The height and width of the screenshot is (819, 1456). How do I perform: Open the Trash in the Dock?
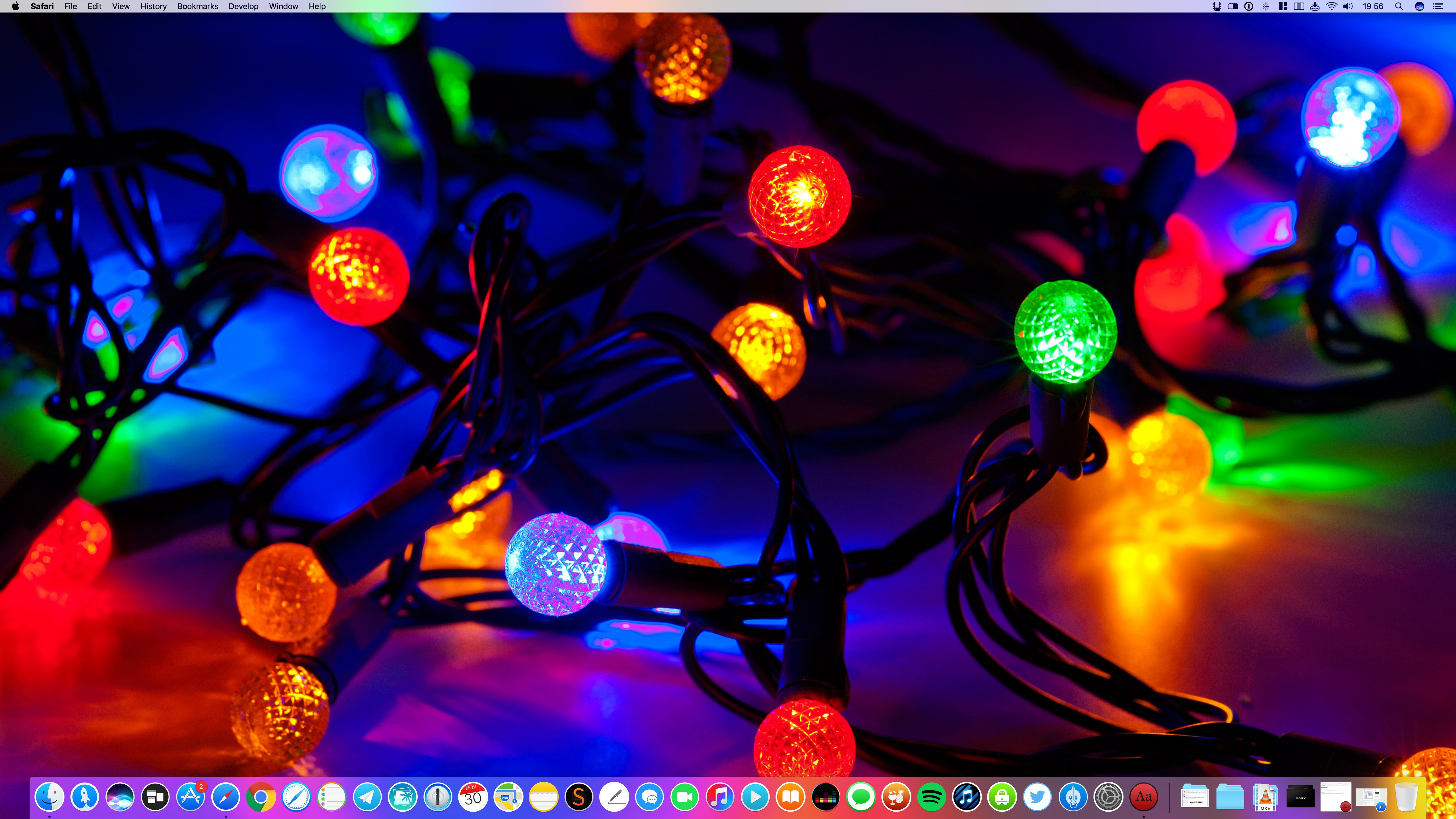click(1406, 796)
